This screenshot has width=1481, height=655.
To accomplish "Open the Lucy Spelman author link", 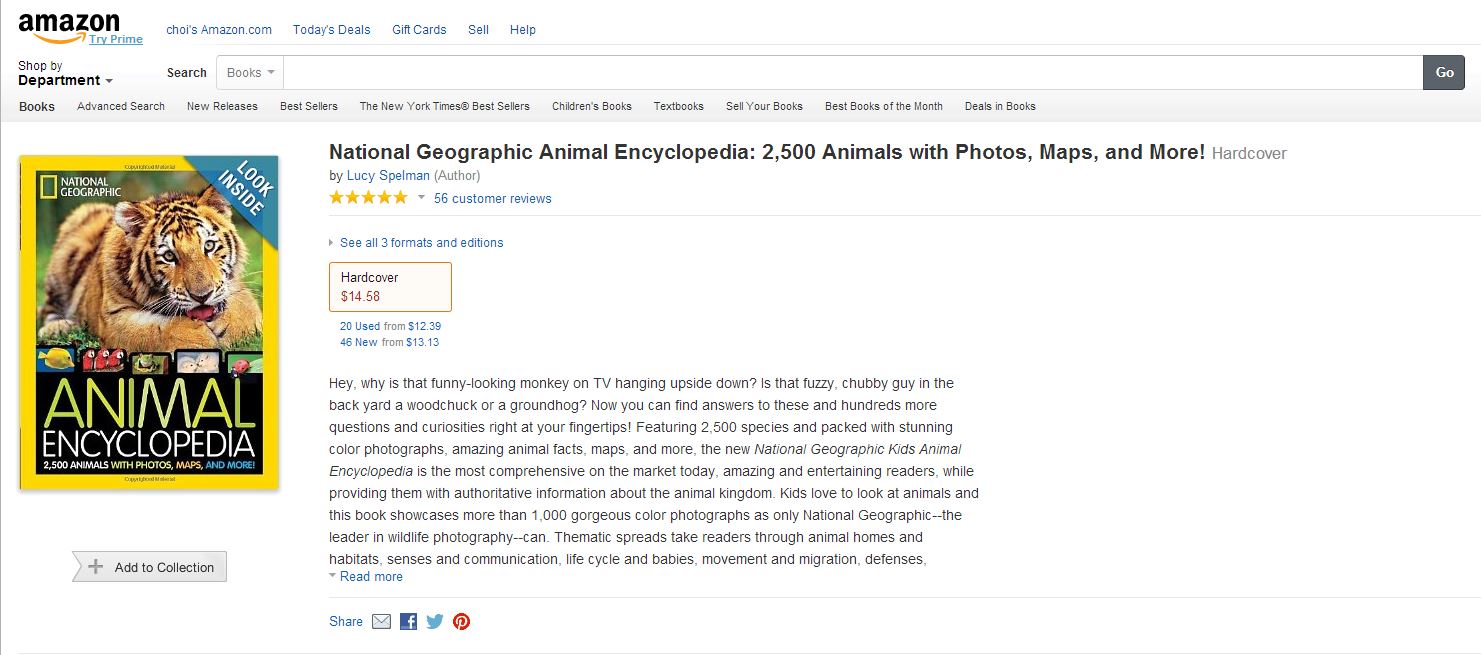I will point(388,176).
